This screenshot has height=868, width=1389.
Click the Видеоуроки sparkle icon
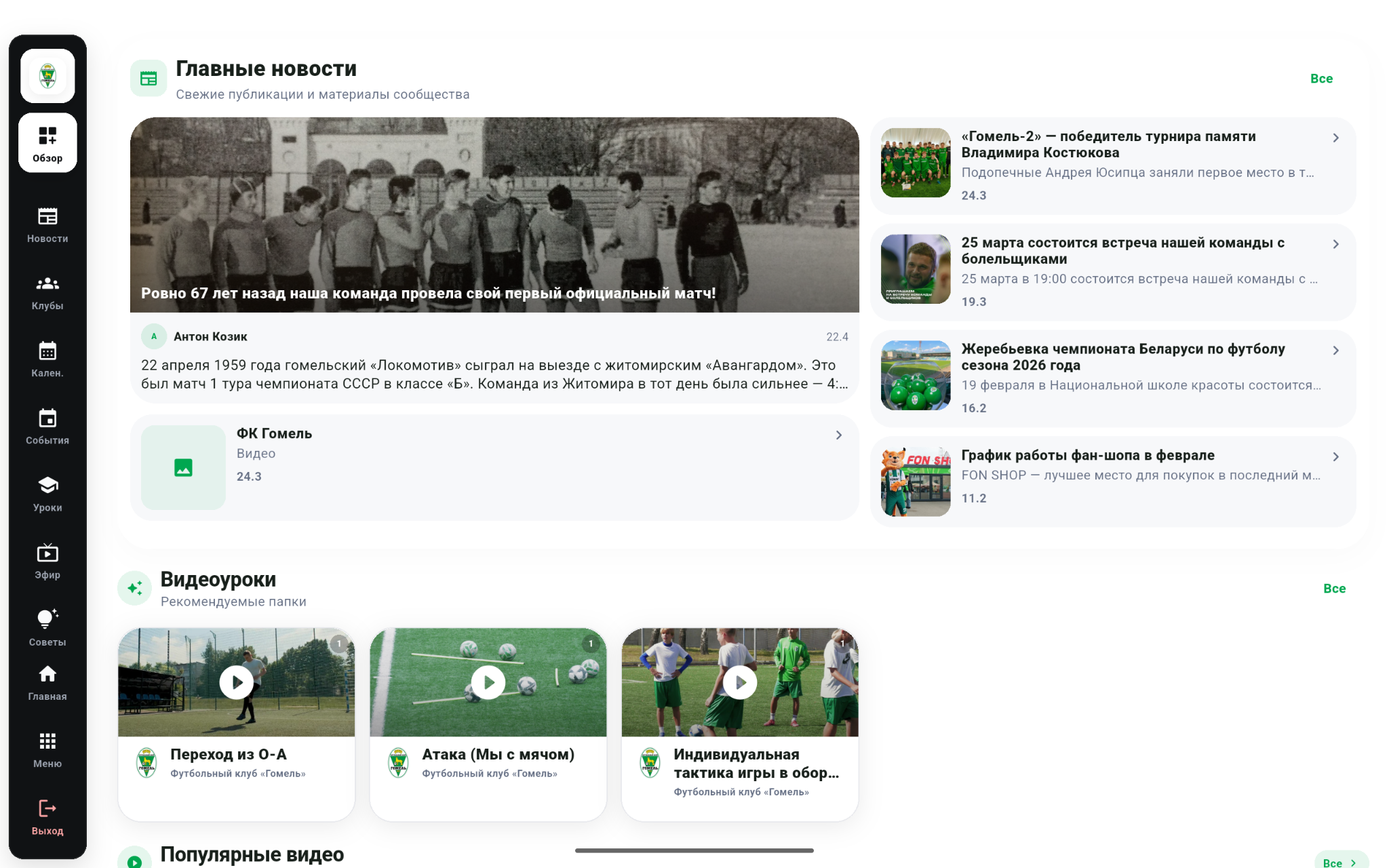(135, 588)
